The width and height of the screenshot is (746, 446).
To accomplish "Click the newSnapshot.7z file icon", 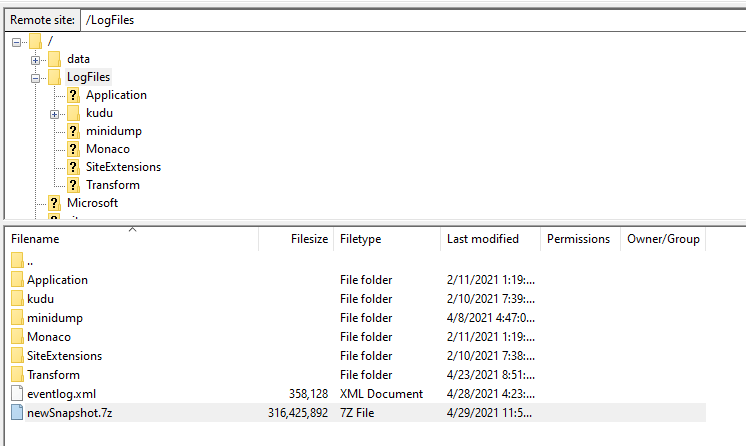I will (x=17, y=412).
